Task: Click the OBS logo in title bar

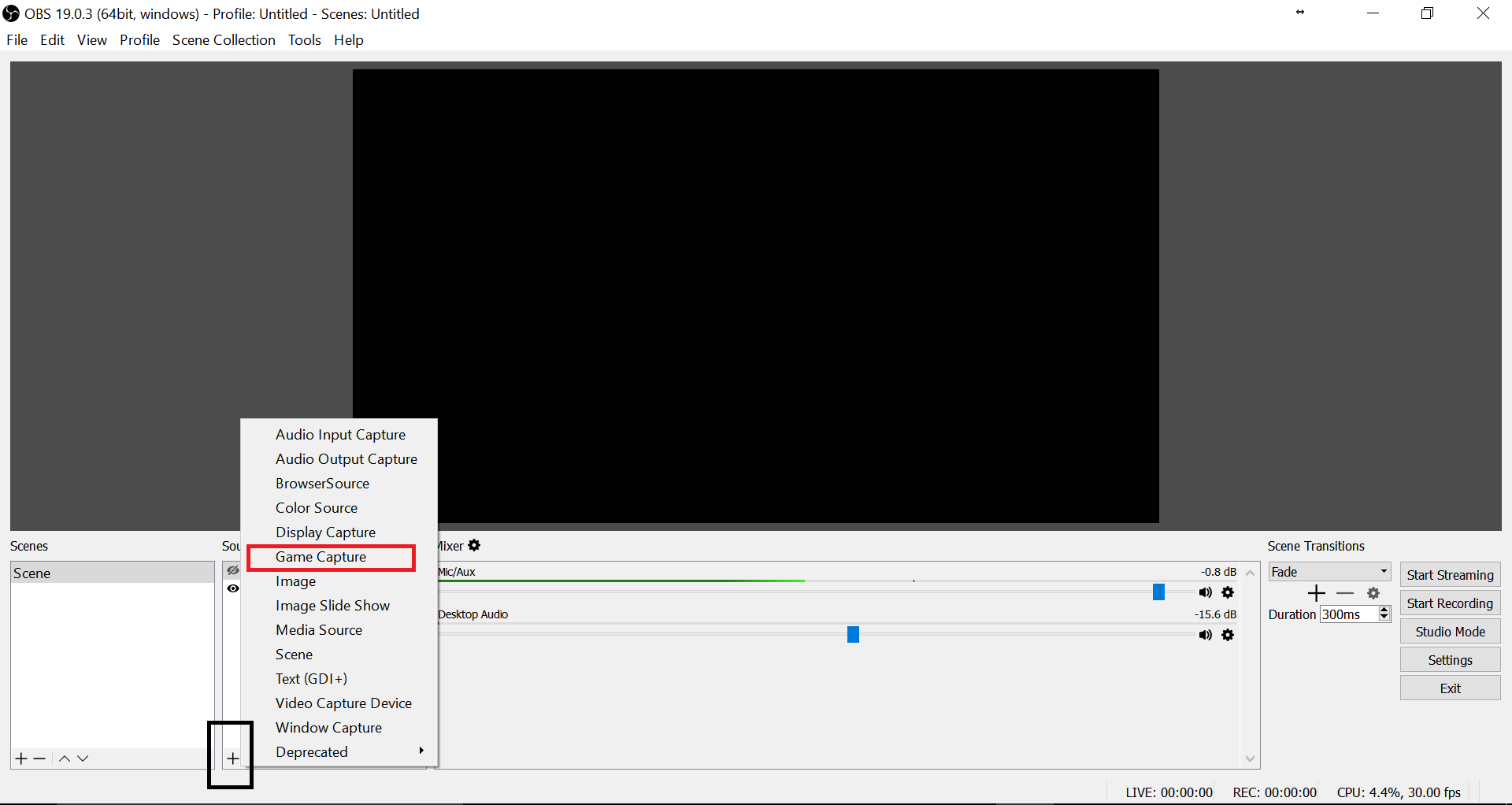Action: (11, 13)
